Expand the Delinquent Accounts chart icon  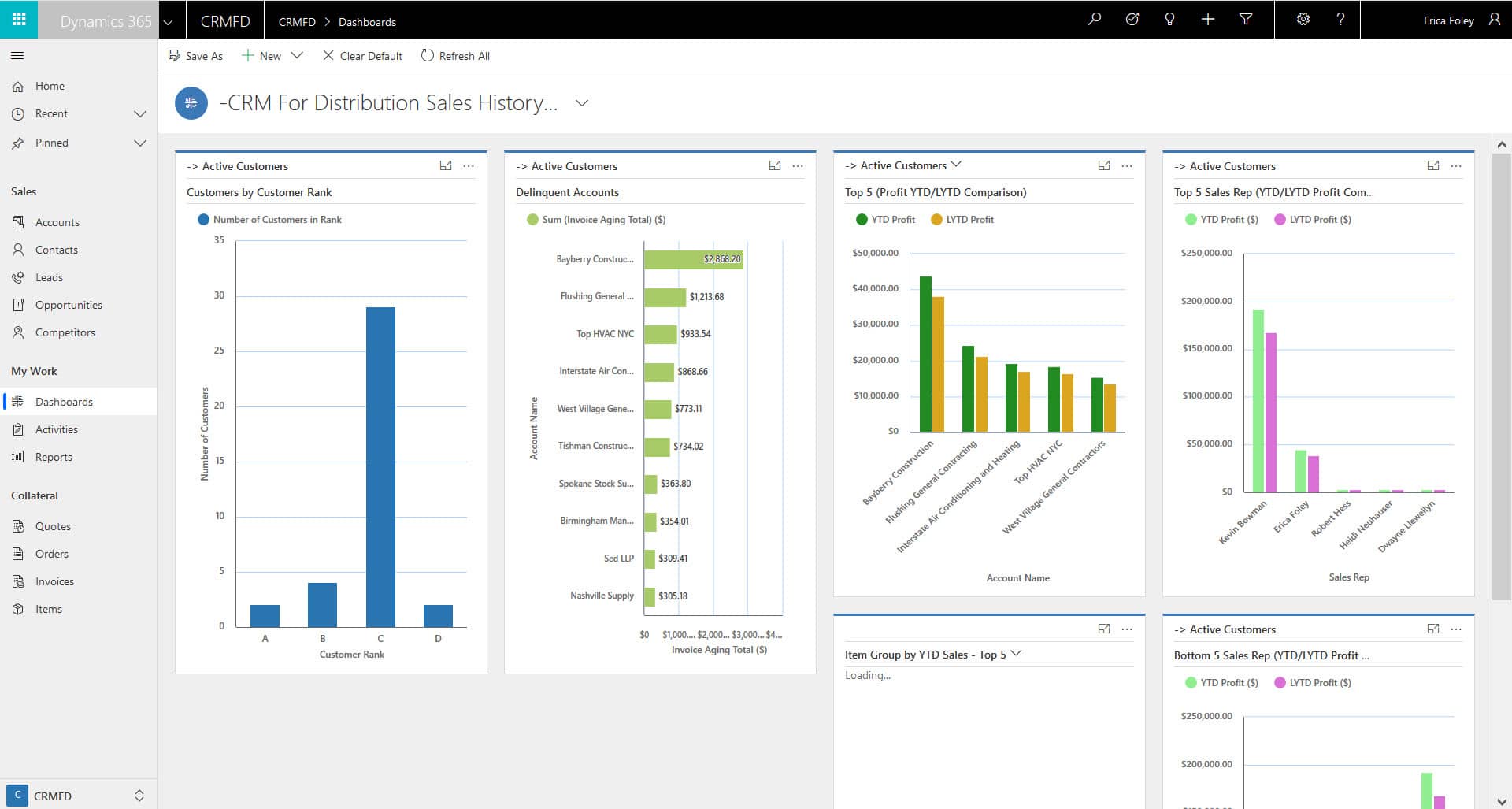(x=775, y=165)
